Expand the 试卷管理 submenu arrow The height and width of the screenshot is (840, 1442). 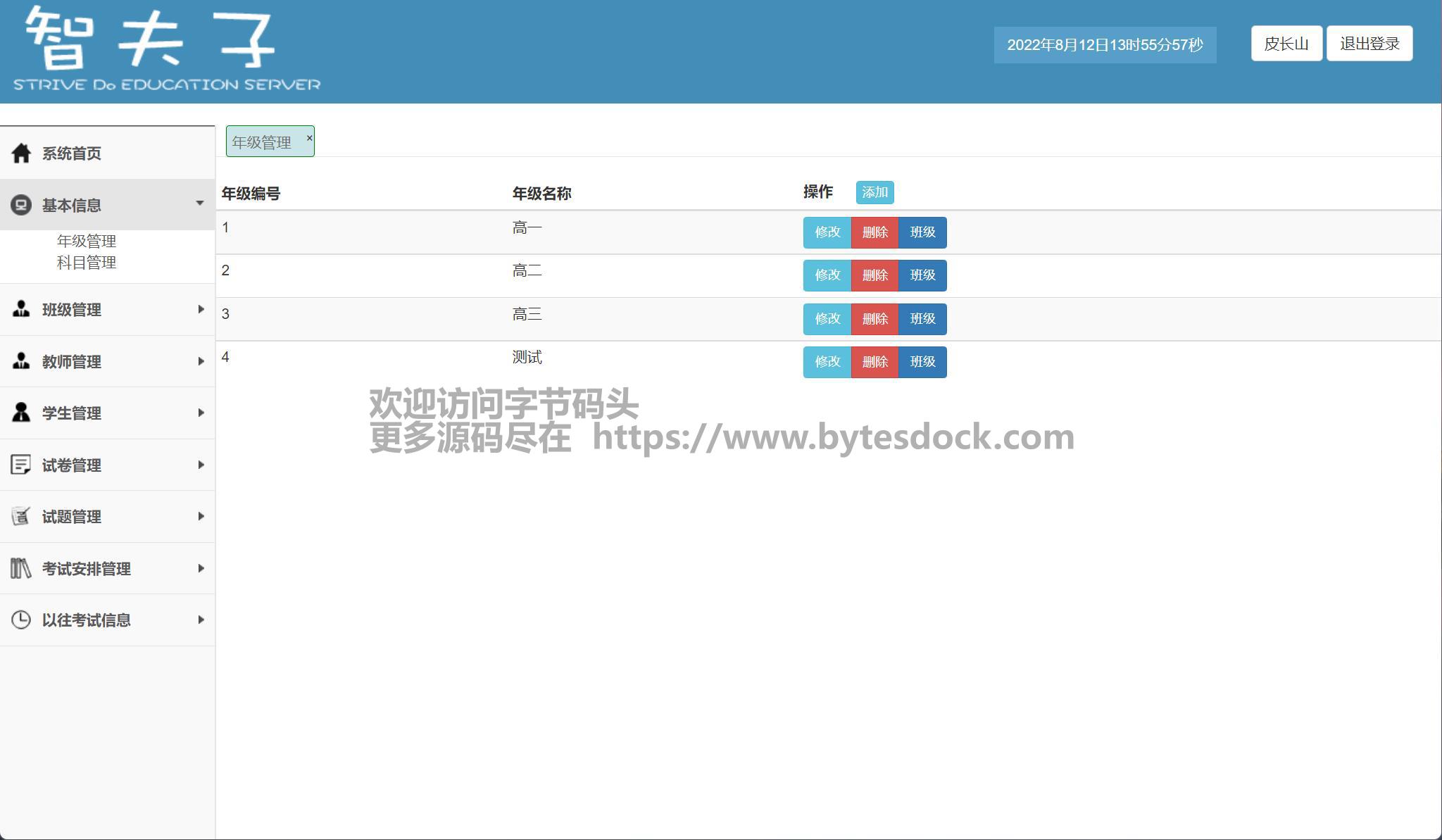201,465
